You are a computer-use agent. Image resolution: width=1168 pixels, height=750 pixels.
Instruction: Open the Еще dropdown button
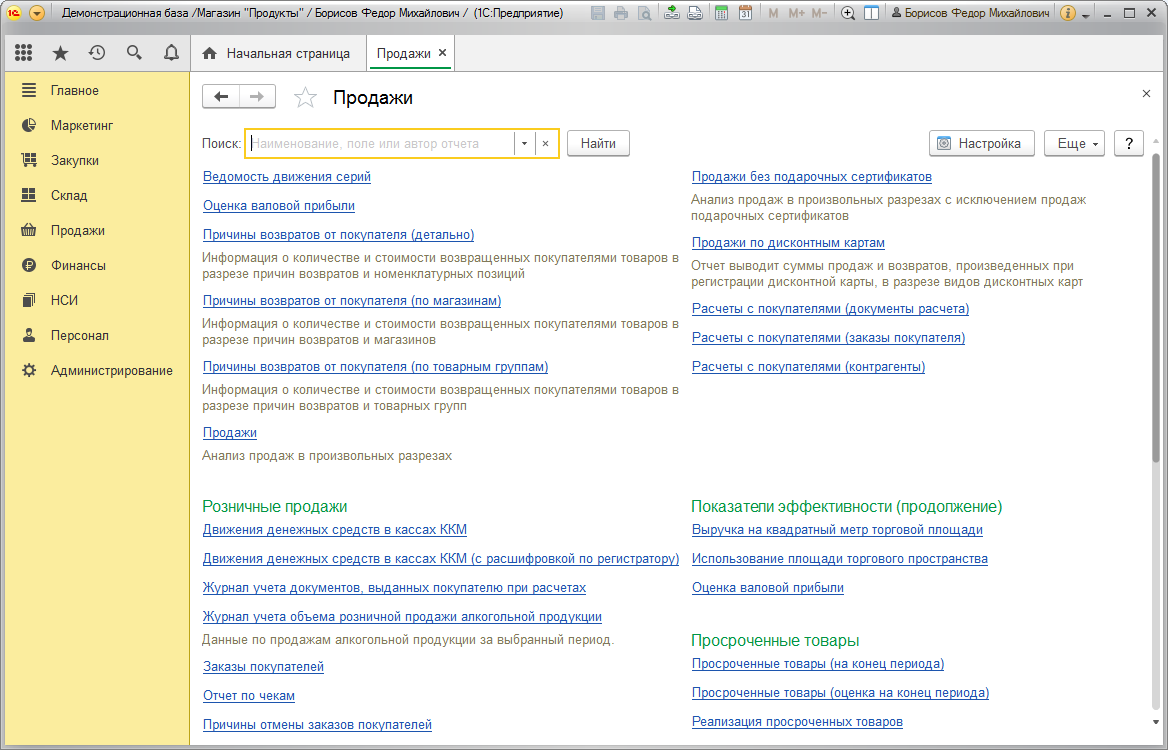1075,144
